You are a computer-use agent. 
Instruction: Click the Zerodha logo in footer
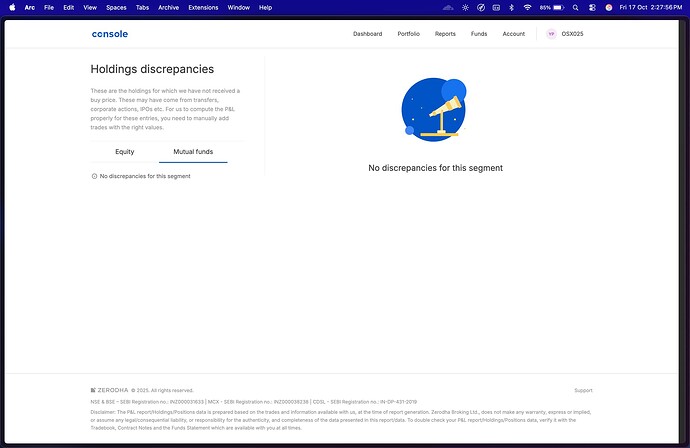pos(109,390)
